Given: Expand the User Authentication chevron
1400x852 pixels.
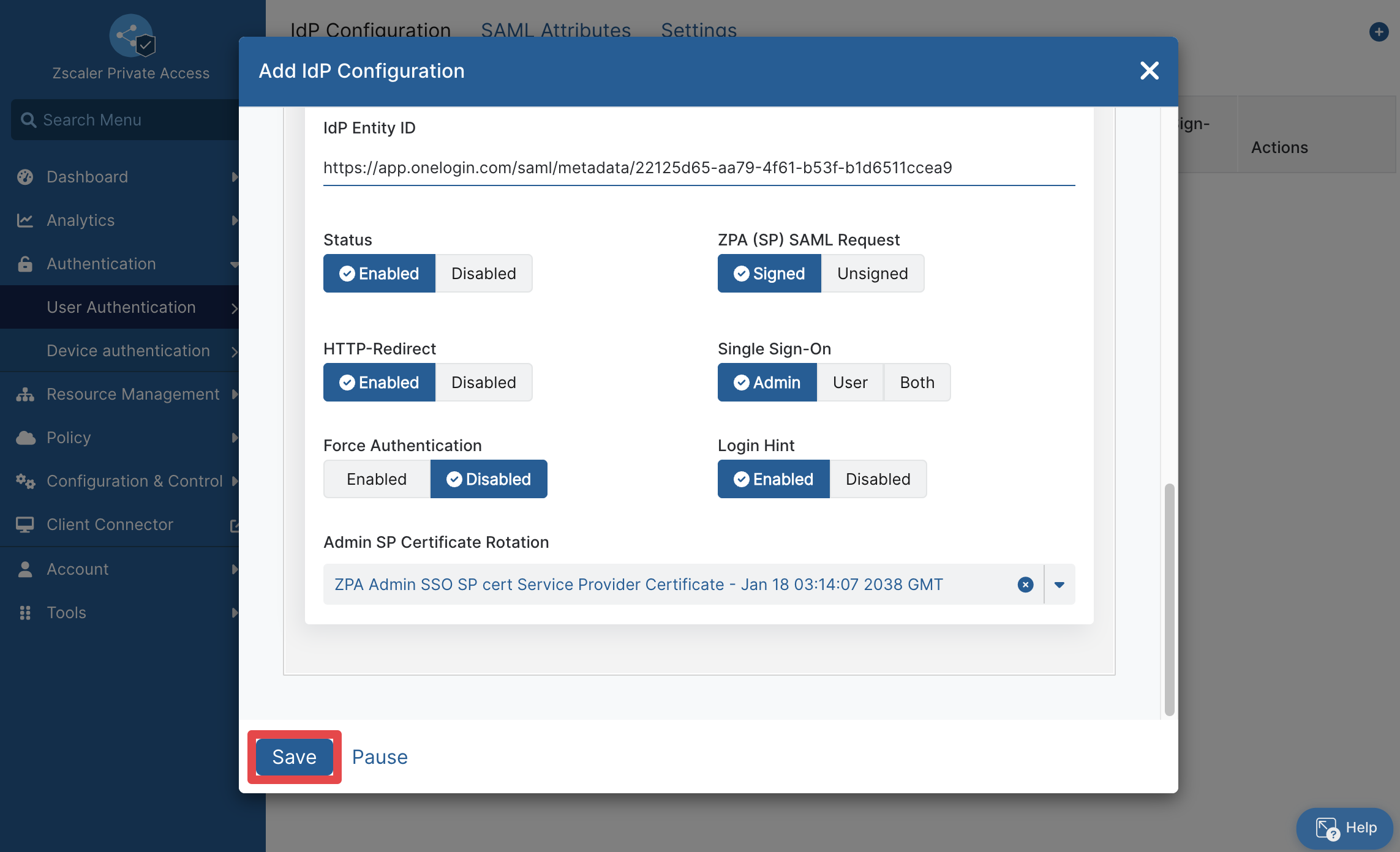Looking at the screenshot, I should coord(234,308).
